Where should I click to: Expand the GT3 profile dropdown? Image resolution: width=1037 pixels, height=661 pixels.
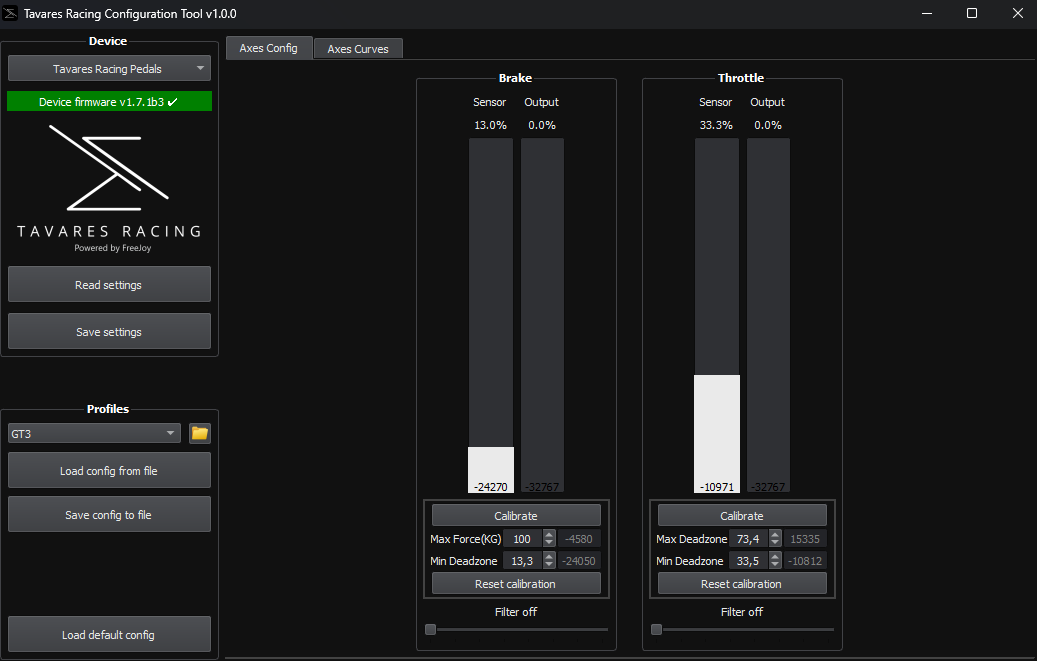point(94,433)
